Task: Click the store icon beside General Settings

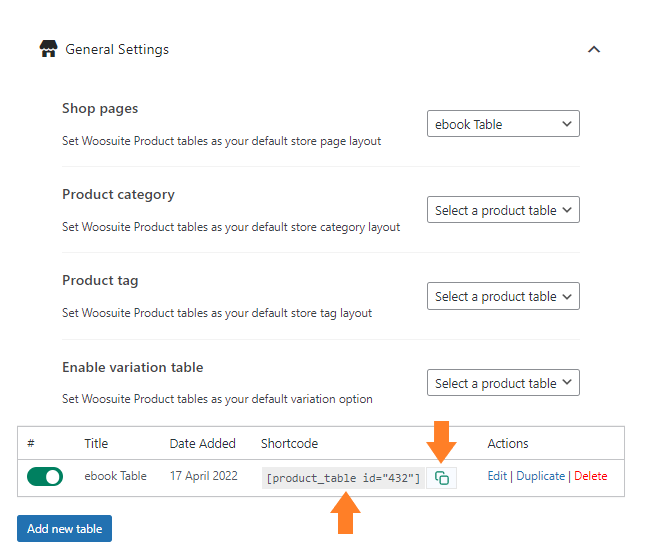Action: 49,49
